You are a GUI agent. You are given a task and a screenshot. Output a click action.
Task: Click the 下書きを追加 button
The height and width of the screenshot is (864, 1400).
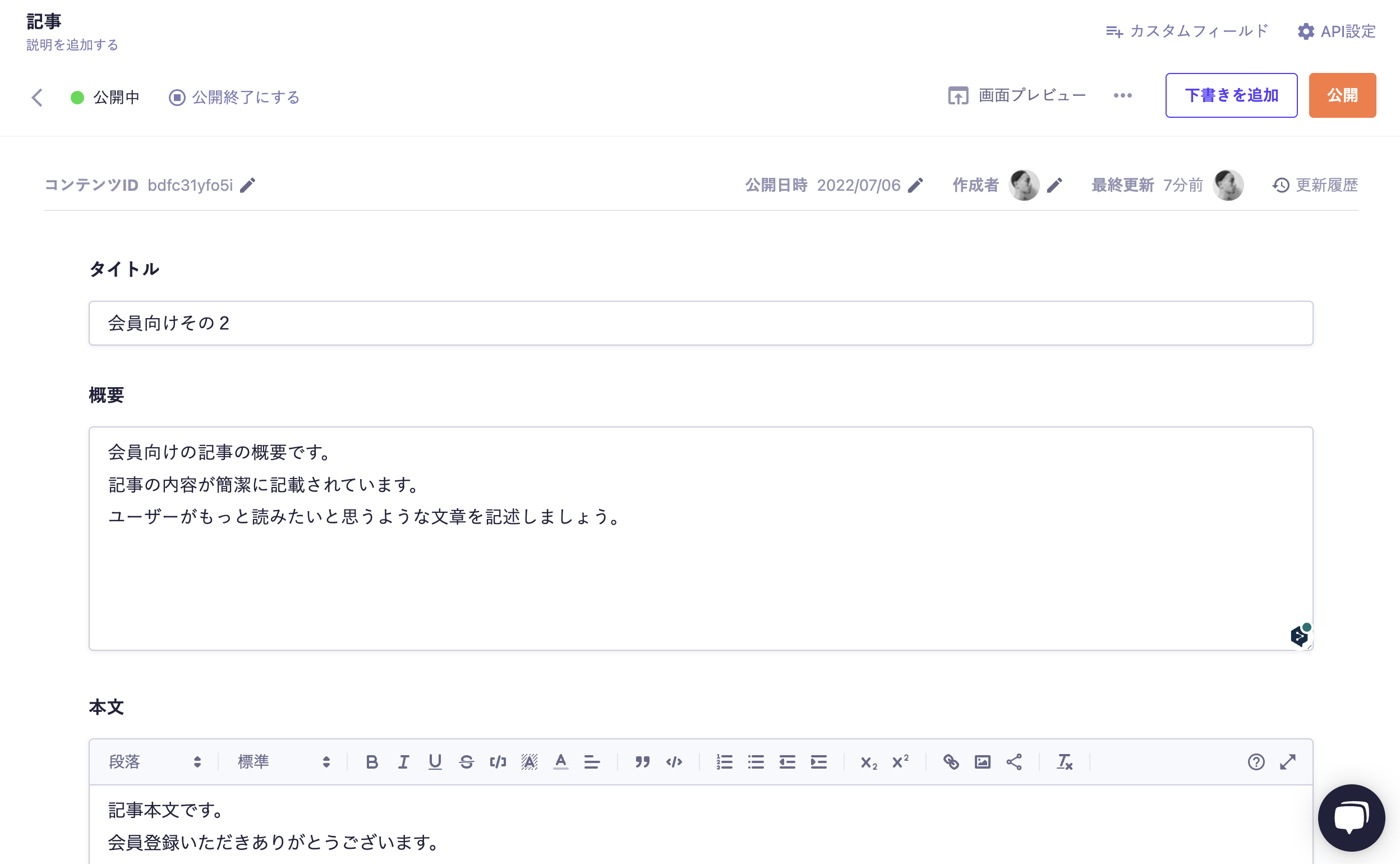tap(1231, 95)
